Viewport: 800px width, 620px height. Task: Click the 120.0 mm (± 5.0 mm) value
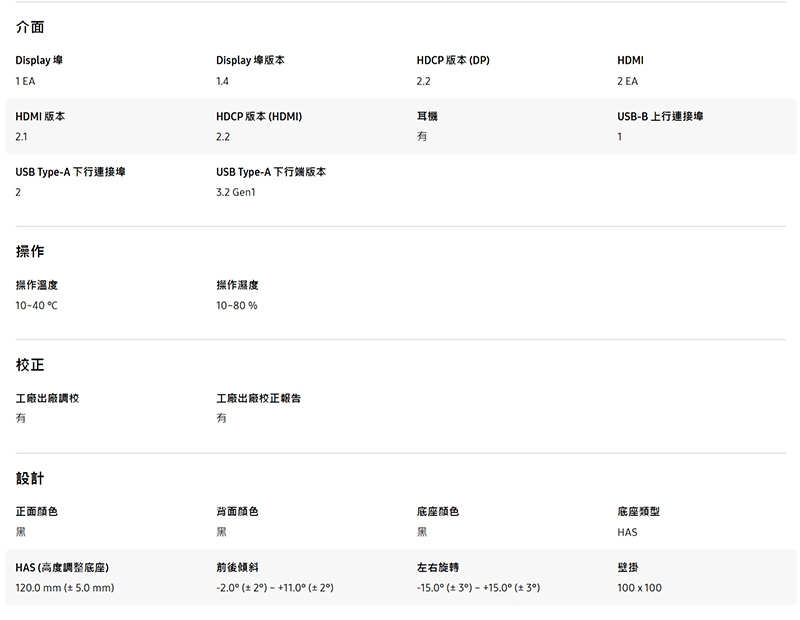[x=65, y=588]
